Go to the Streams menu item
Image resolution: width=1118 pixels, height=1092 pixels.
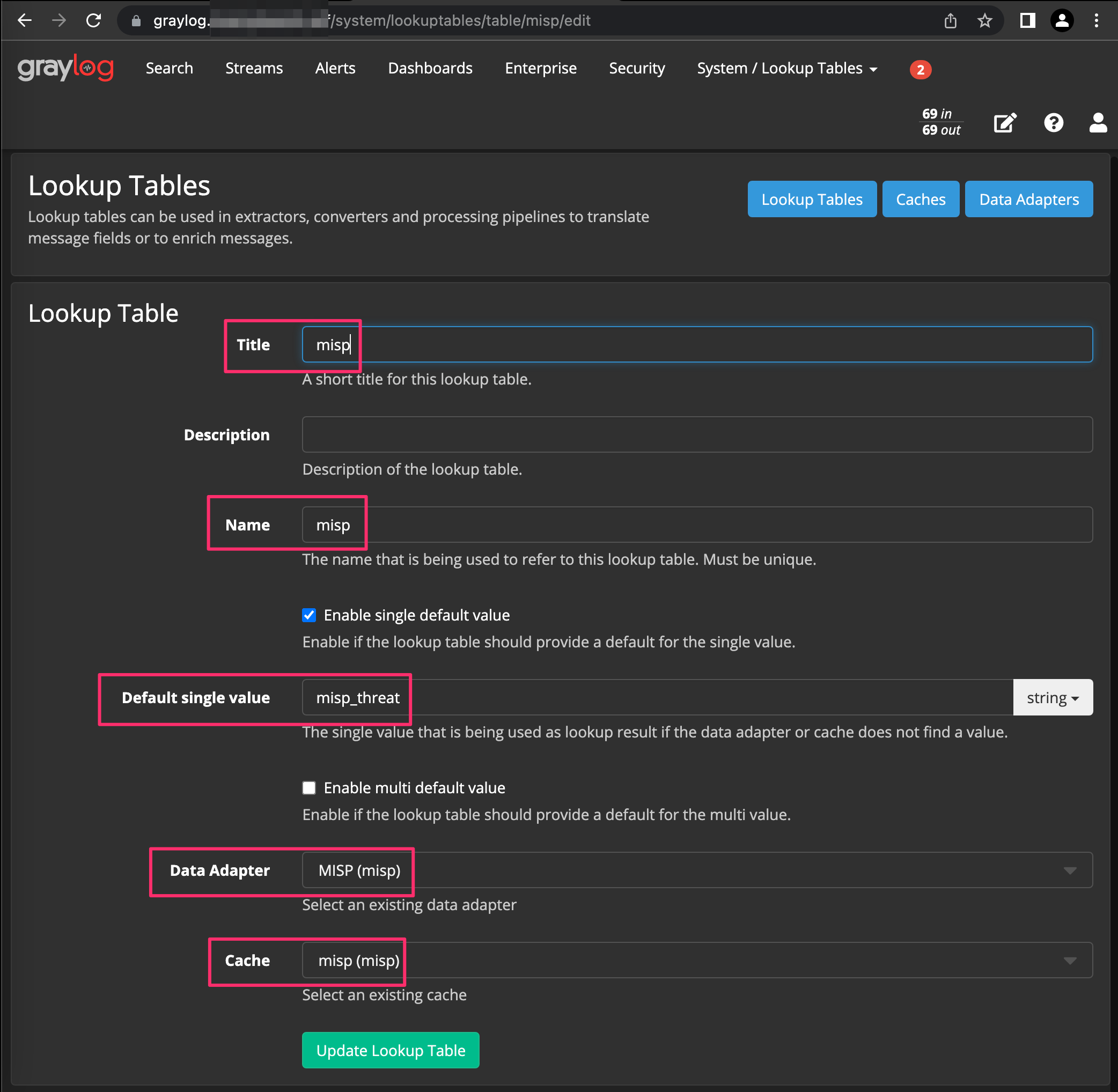(254, 68)
